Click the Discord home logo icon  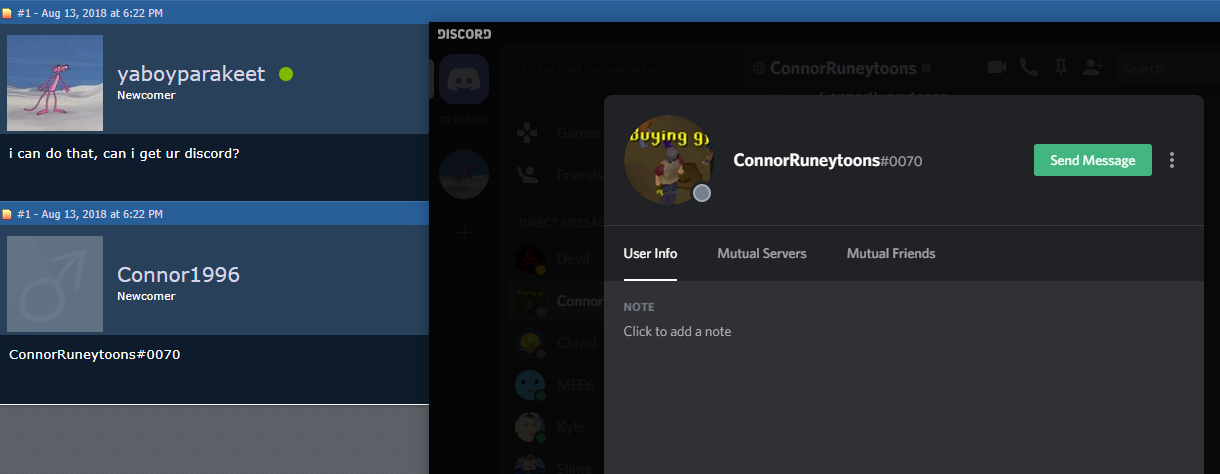pyautogui.click(x=464, y=78)
